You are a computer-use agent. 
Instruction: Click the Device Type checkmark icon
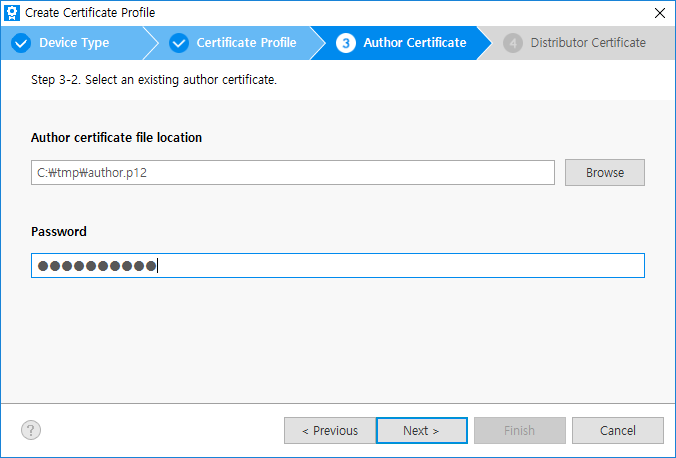click(21, 43)
